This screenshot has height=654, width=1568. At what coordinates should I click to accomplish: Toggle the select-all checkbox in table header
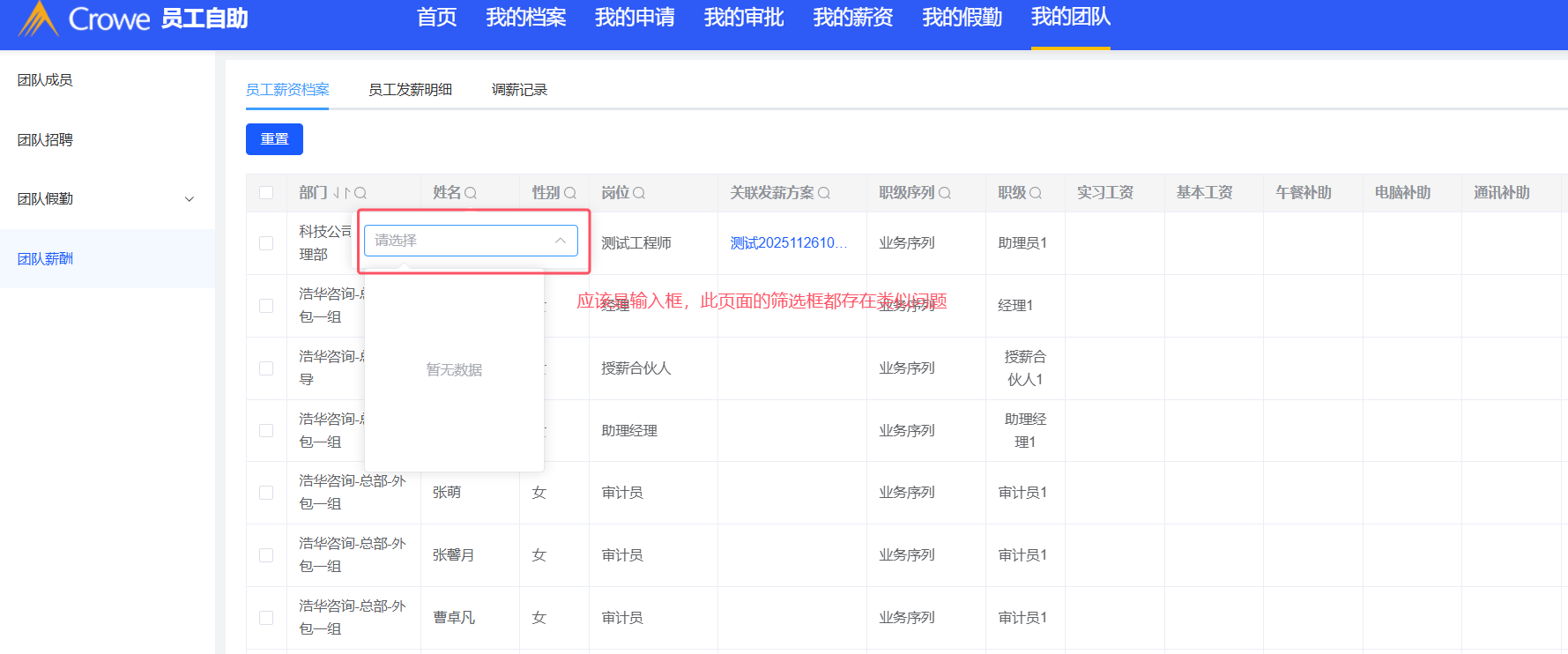click(x=266, y=193)
